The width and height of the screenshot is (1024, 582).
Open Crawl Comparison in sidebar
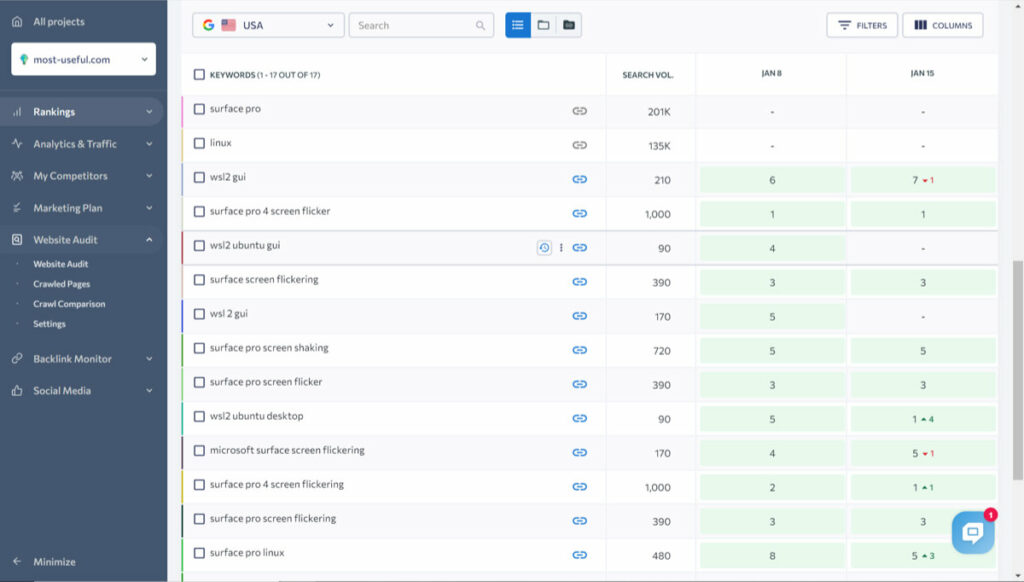coord(69,304)
